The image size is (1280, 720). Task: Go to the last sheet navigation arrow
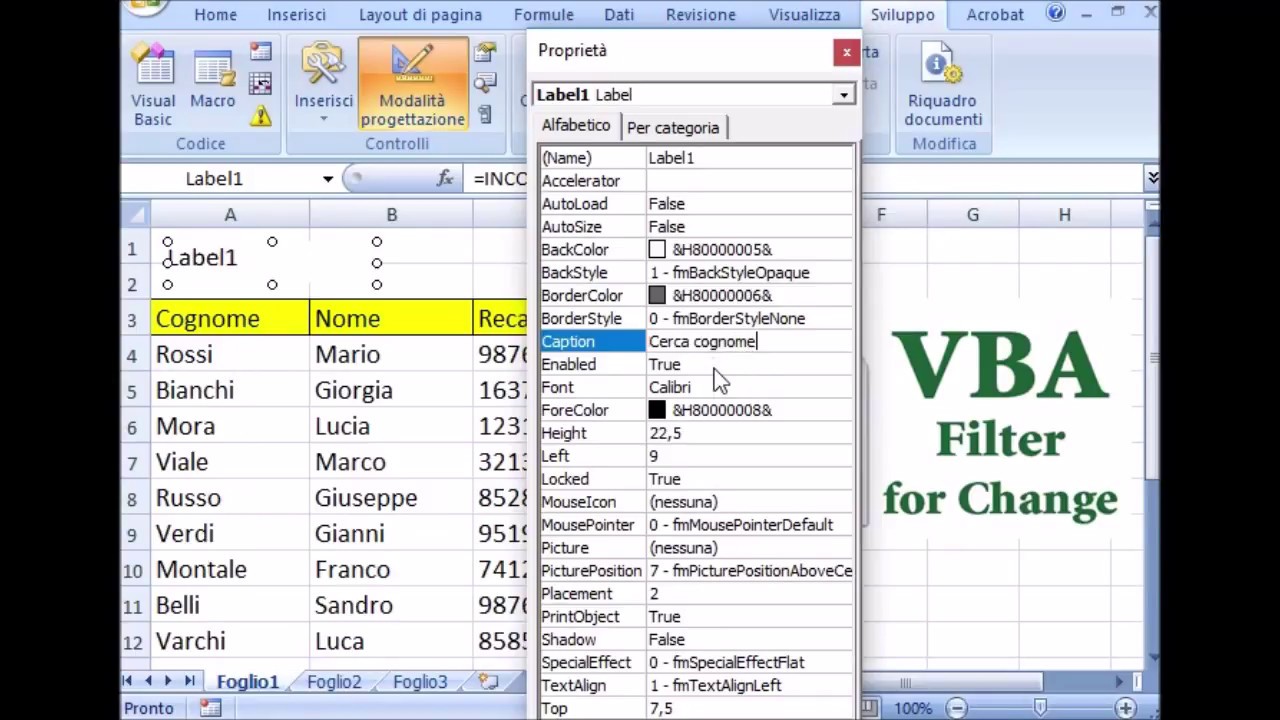189,681
